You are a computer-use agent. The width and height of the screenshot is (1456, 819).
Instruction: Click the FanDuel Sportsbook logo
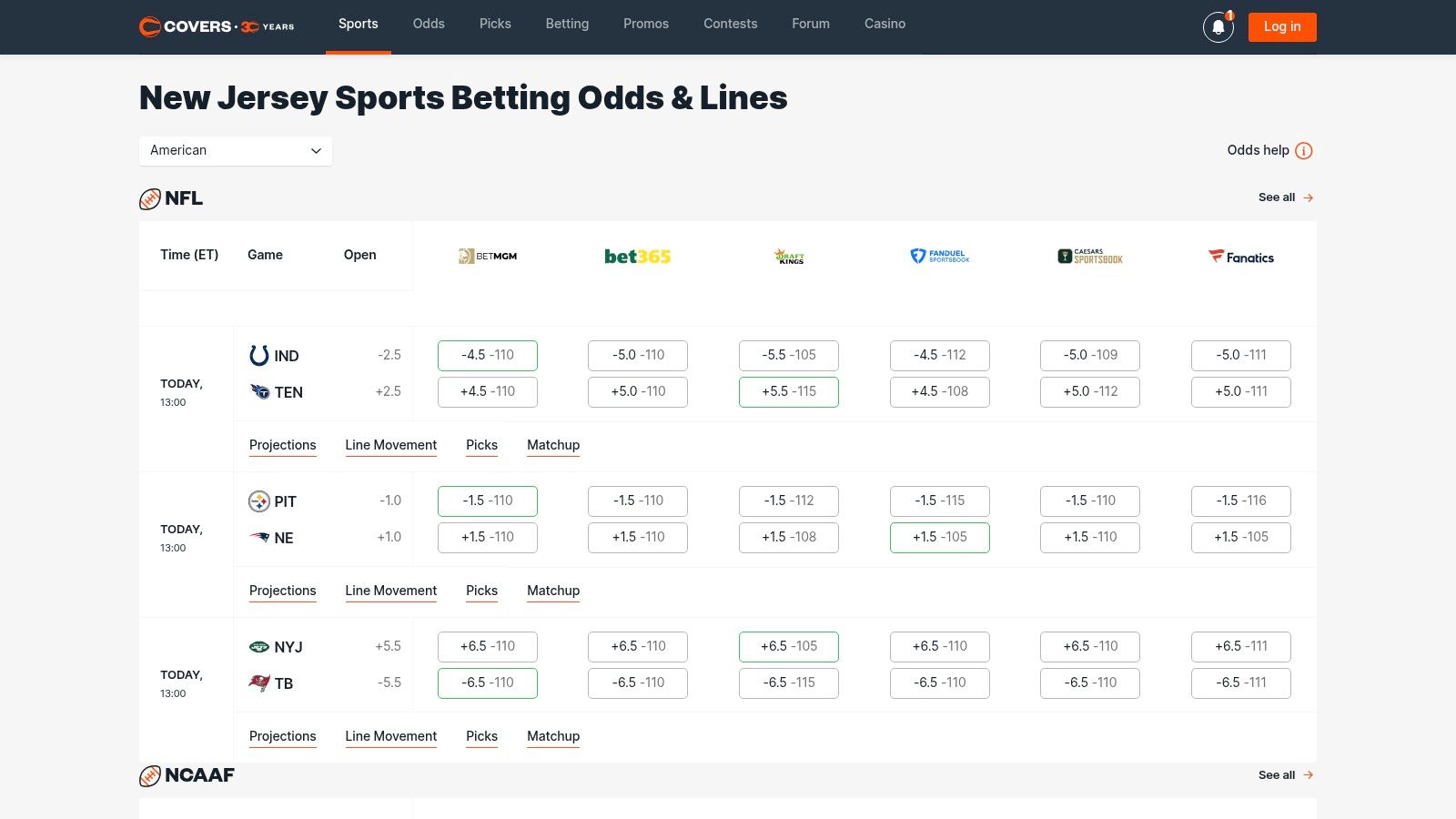pyautogui.click(x=939, y=256)
